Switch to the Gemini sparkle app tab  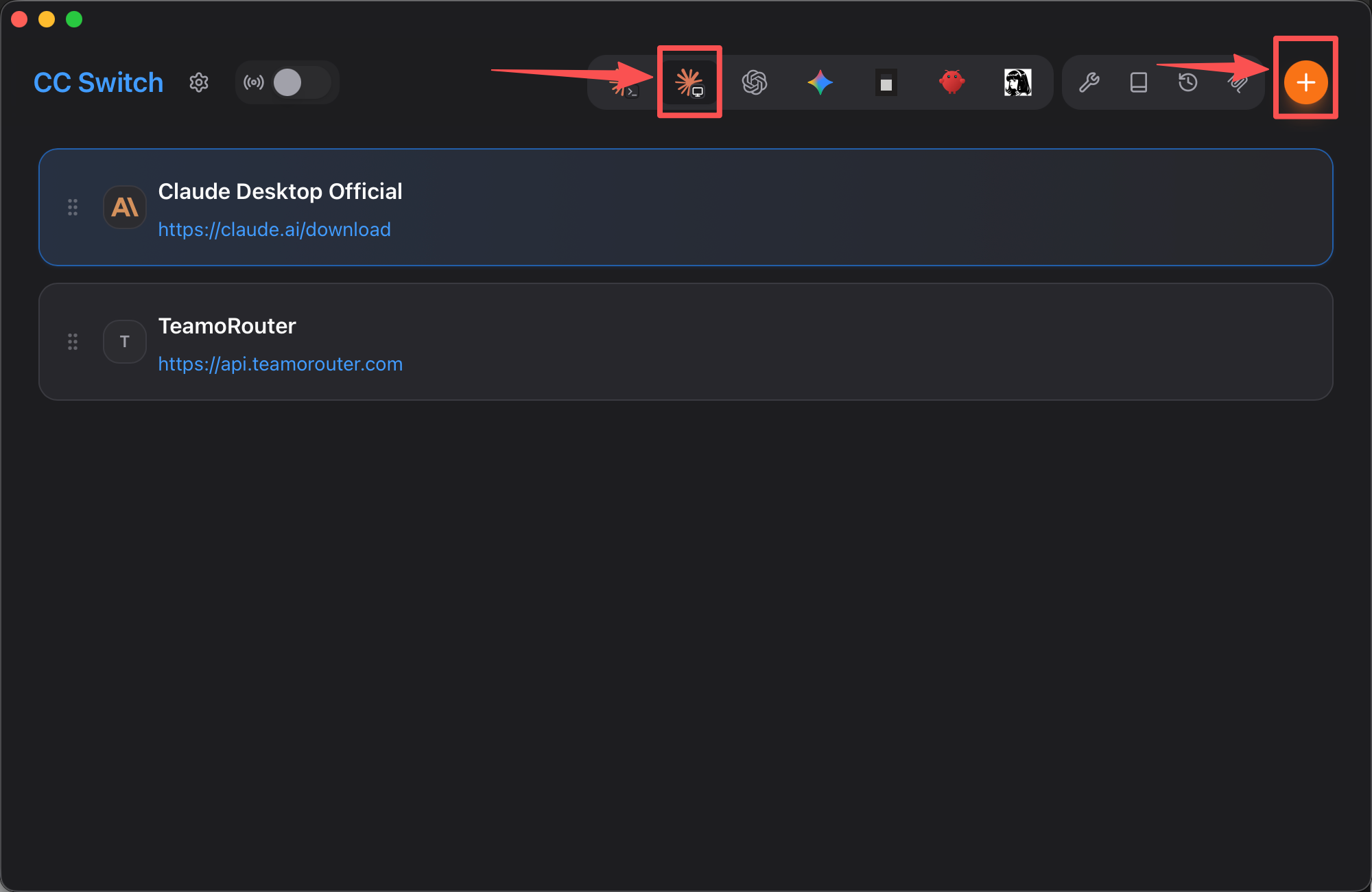(820, 82)
